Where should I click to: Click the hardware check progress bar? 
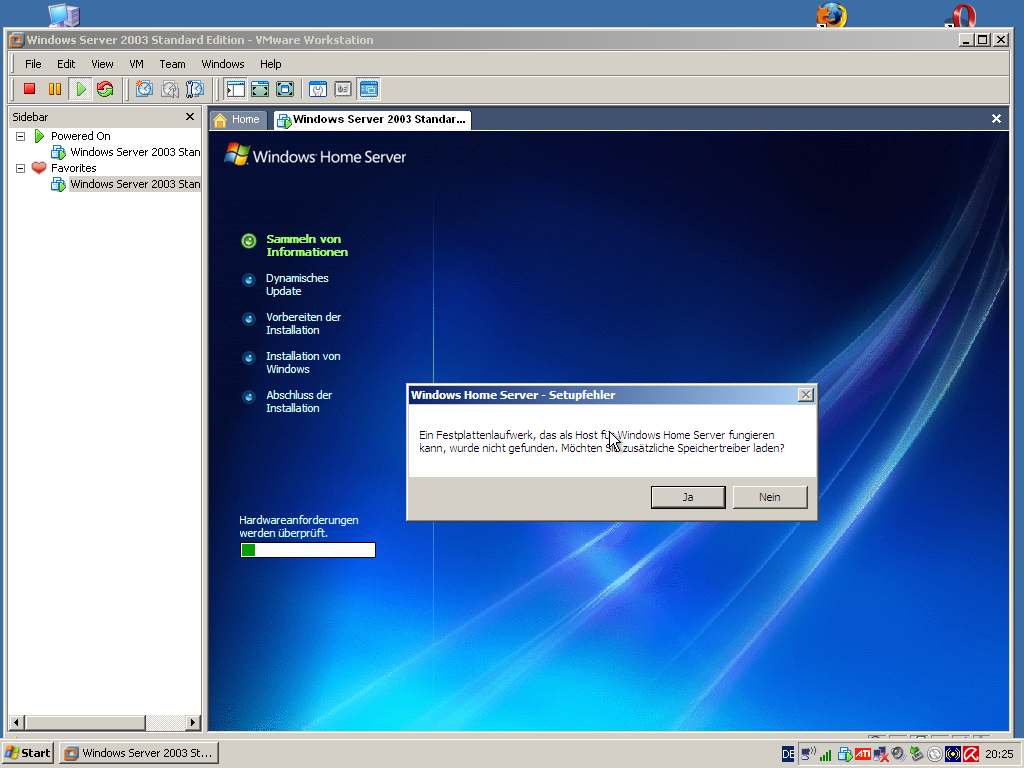[308, 550]
